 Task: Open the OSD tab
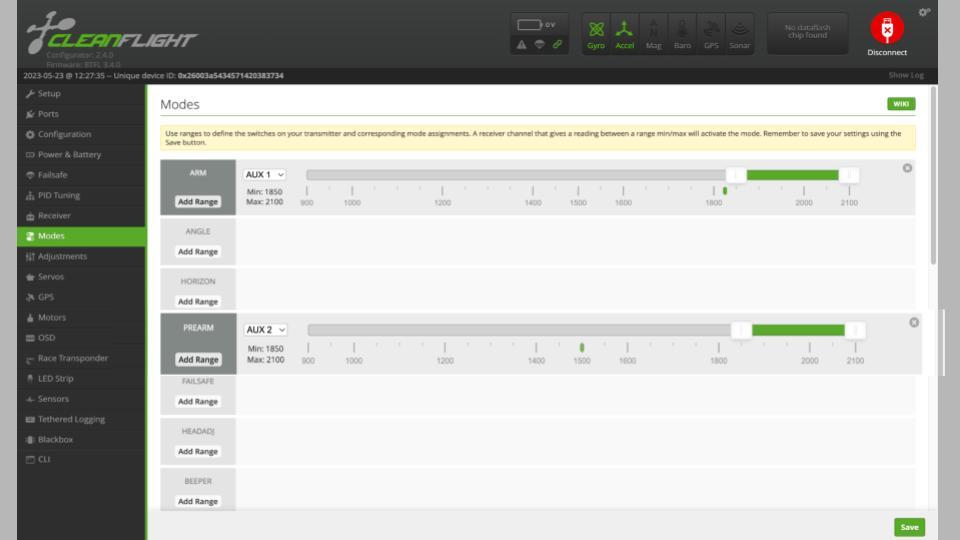81,338
